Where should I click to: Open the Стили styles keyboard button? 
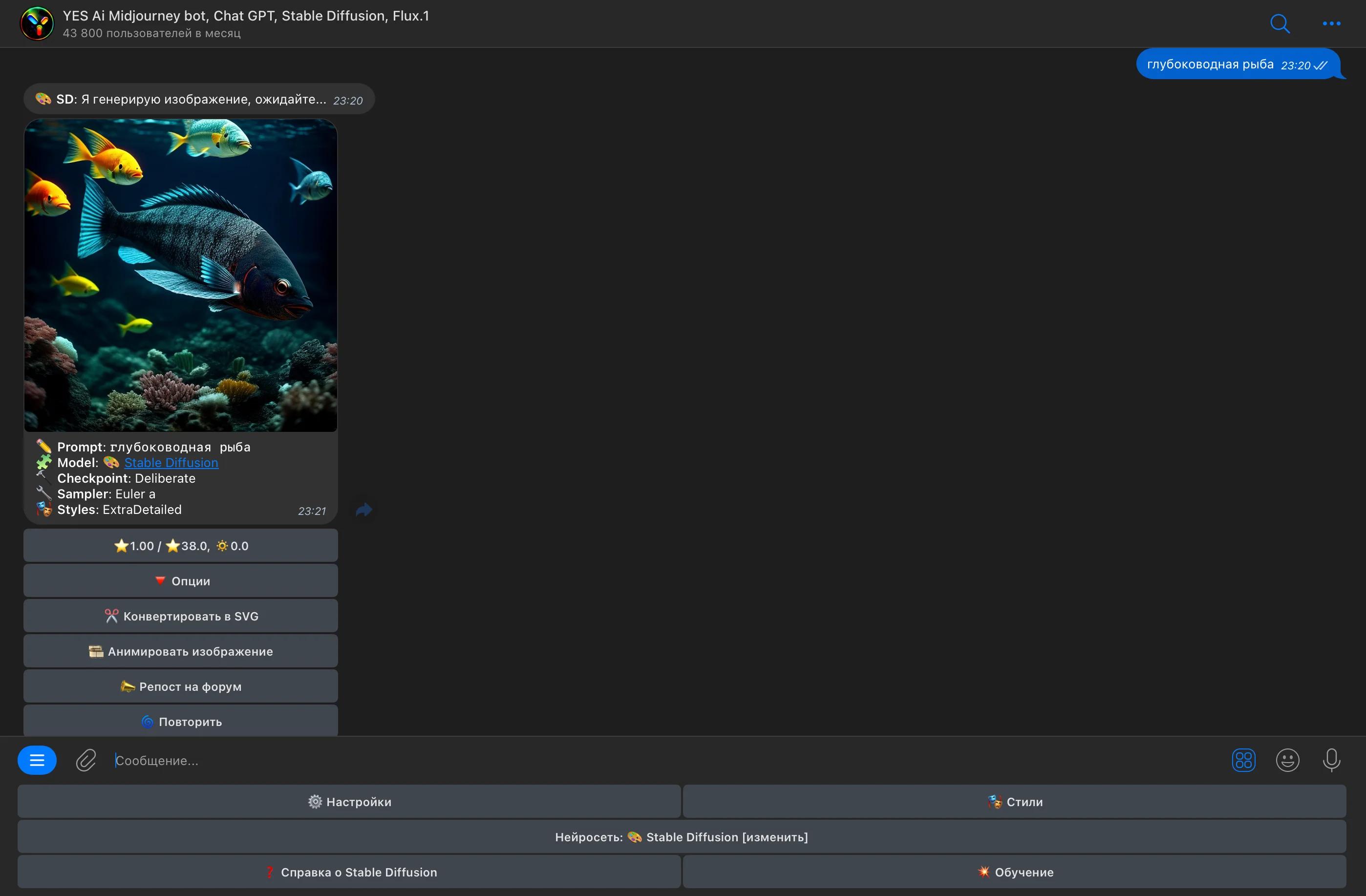[1014, 801]
